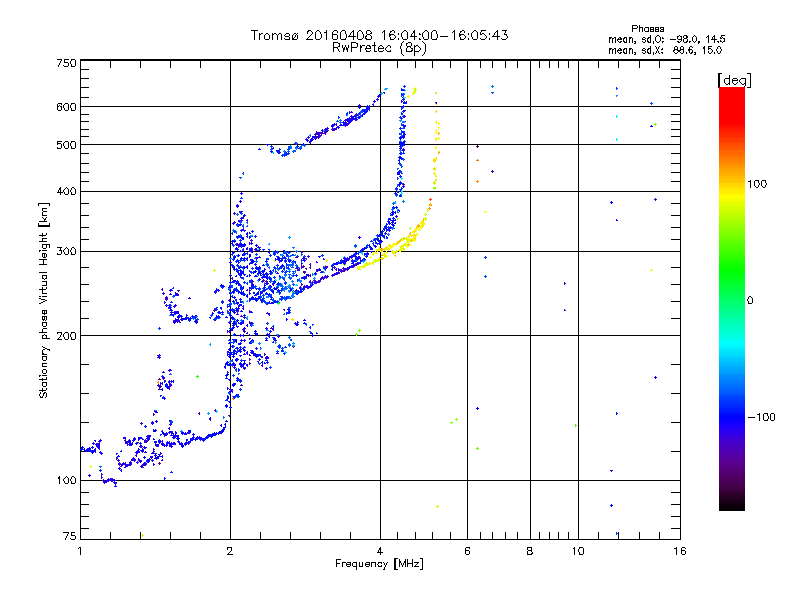The width and height of the screenshot is (800, 600).
Task: Click the y-axis tick label '200'
Action: 66,336
